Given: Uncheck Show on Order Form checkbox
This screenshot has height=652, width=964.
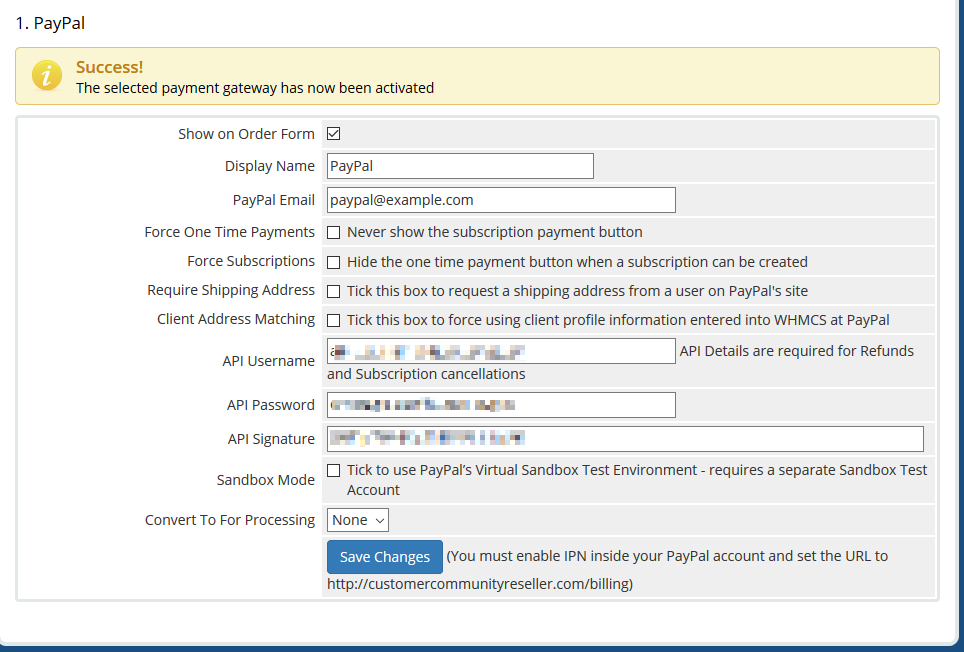Looking at the screenshot, I should click(334, 134).
